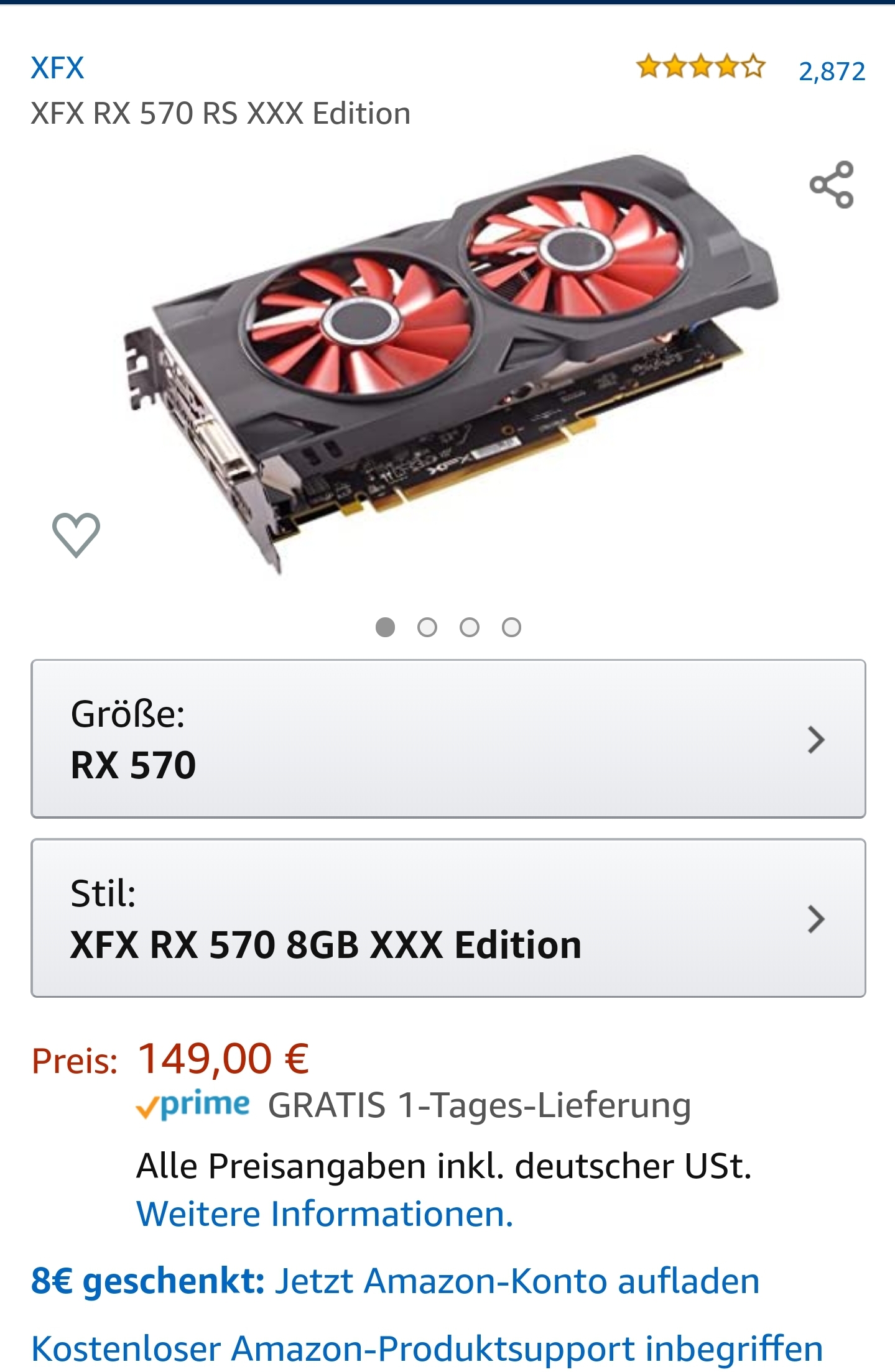This screenshot has height=1372, width=895.
Task: Open Weitere Informationen link
Action: (325, 1214)
